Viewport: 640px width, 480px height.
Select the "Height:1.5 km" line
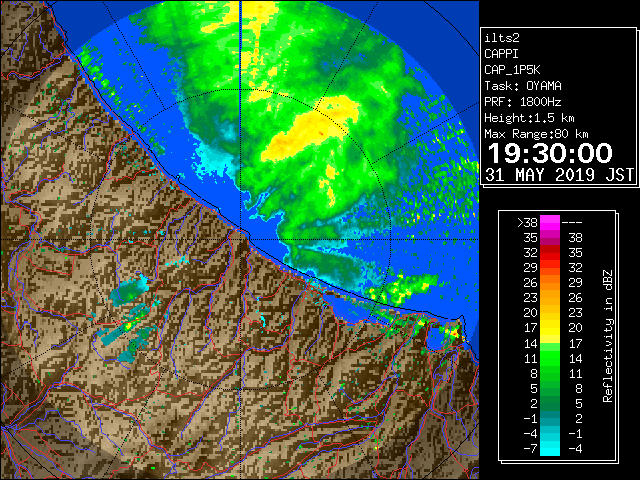[x=529, y=118]
